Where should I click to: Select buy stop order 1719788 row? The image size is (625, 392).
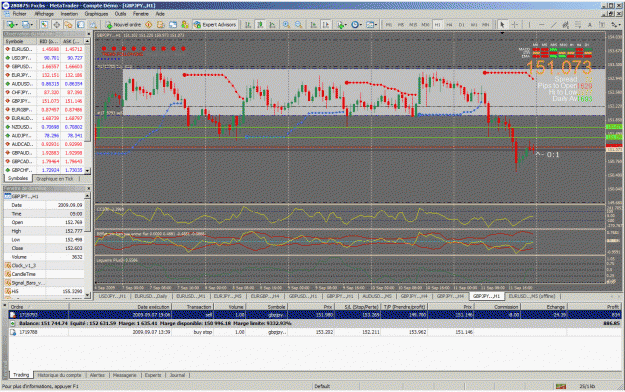[x=315, y=332]
